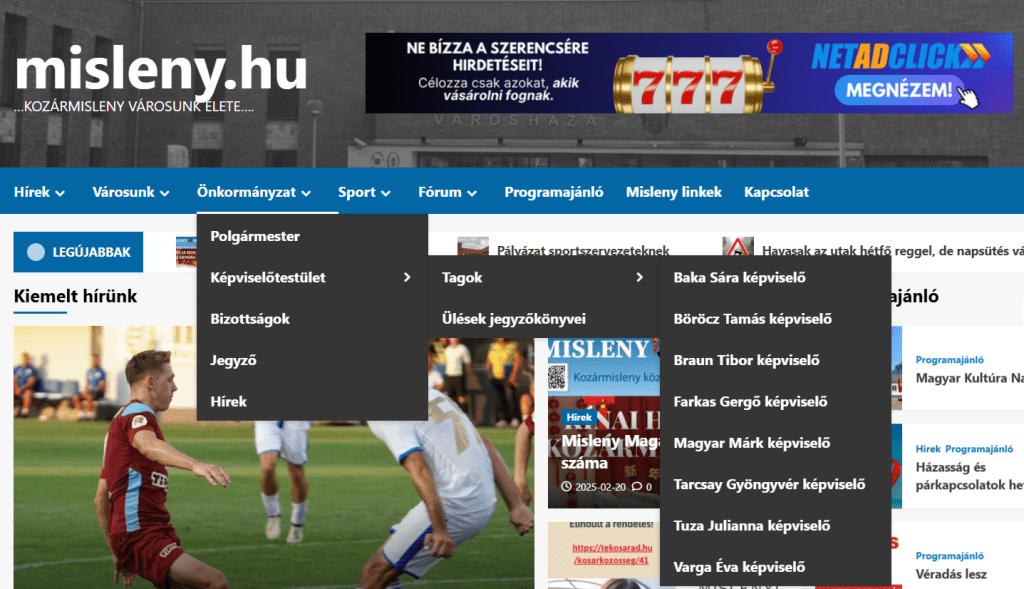Choose Tuza Julianna képviselő

pyautogui.click(x=776, y=526)
